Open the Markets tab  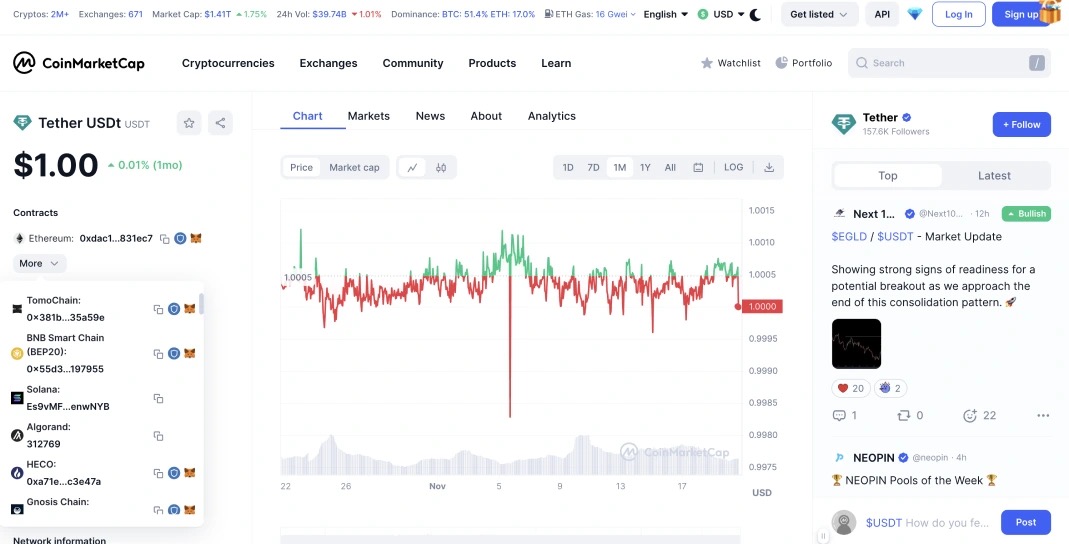(368, 116)
